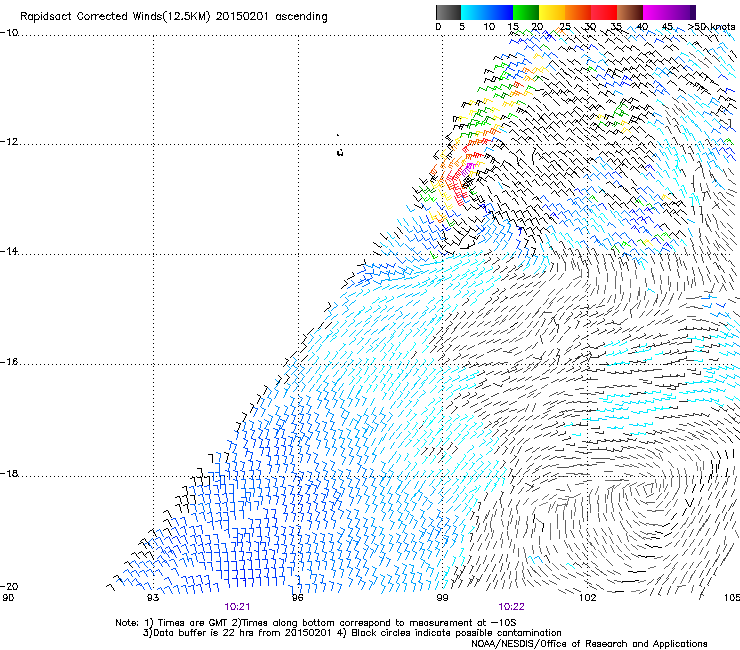Screen dimensions: 740x650
Task: Click the purple '10:21' time label
Action: 237,607
